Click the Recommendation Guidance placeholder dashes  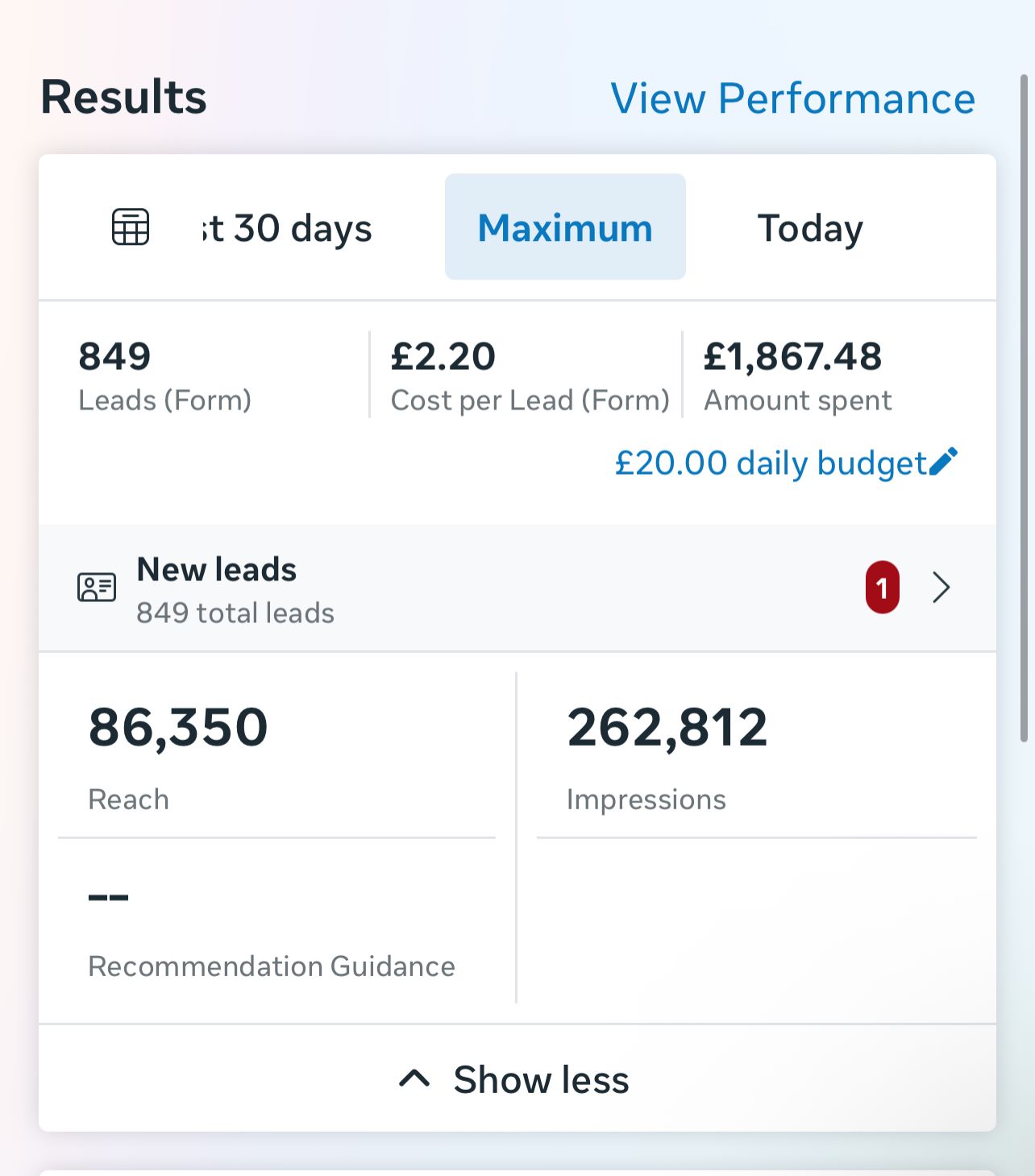coord(109,896)
